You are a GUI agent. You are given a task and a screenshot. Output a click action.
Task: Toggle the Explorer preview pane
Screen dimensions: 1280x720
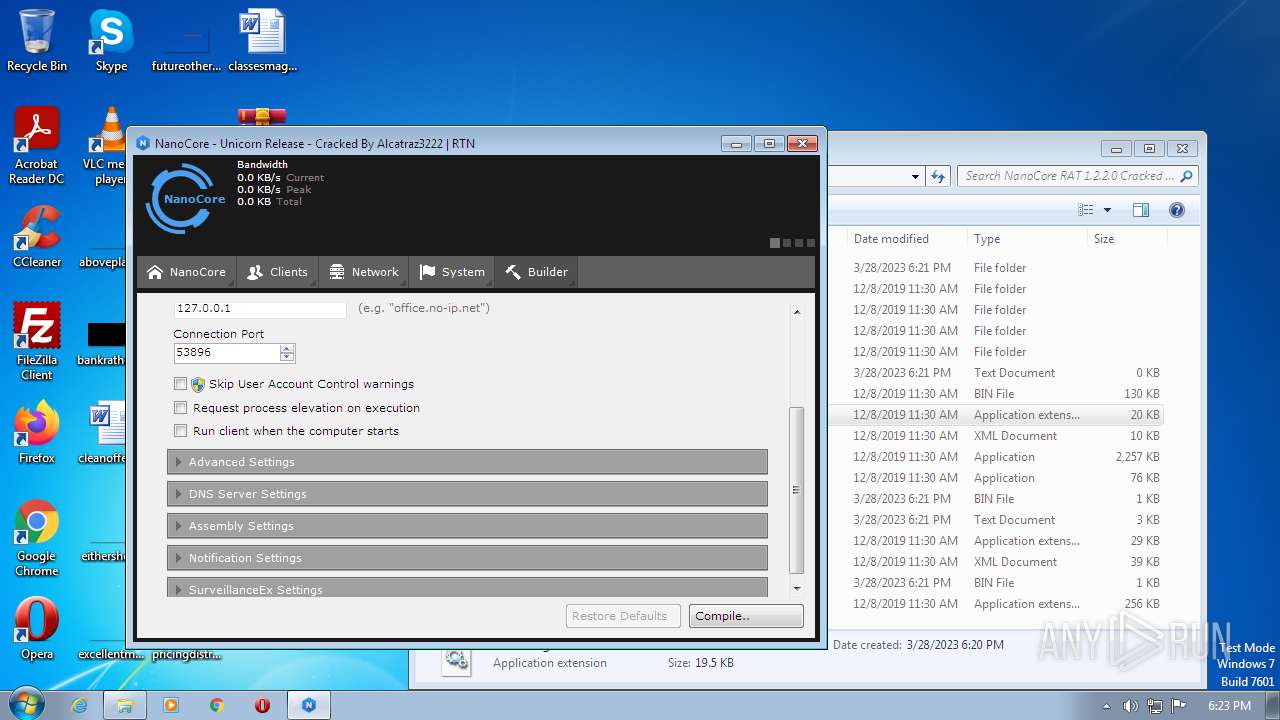(x=1141, y=210)
